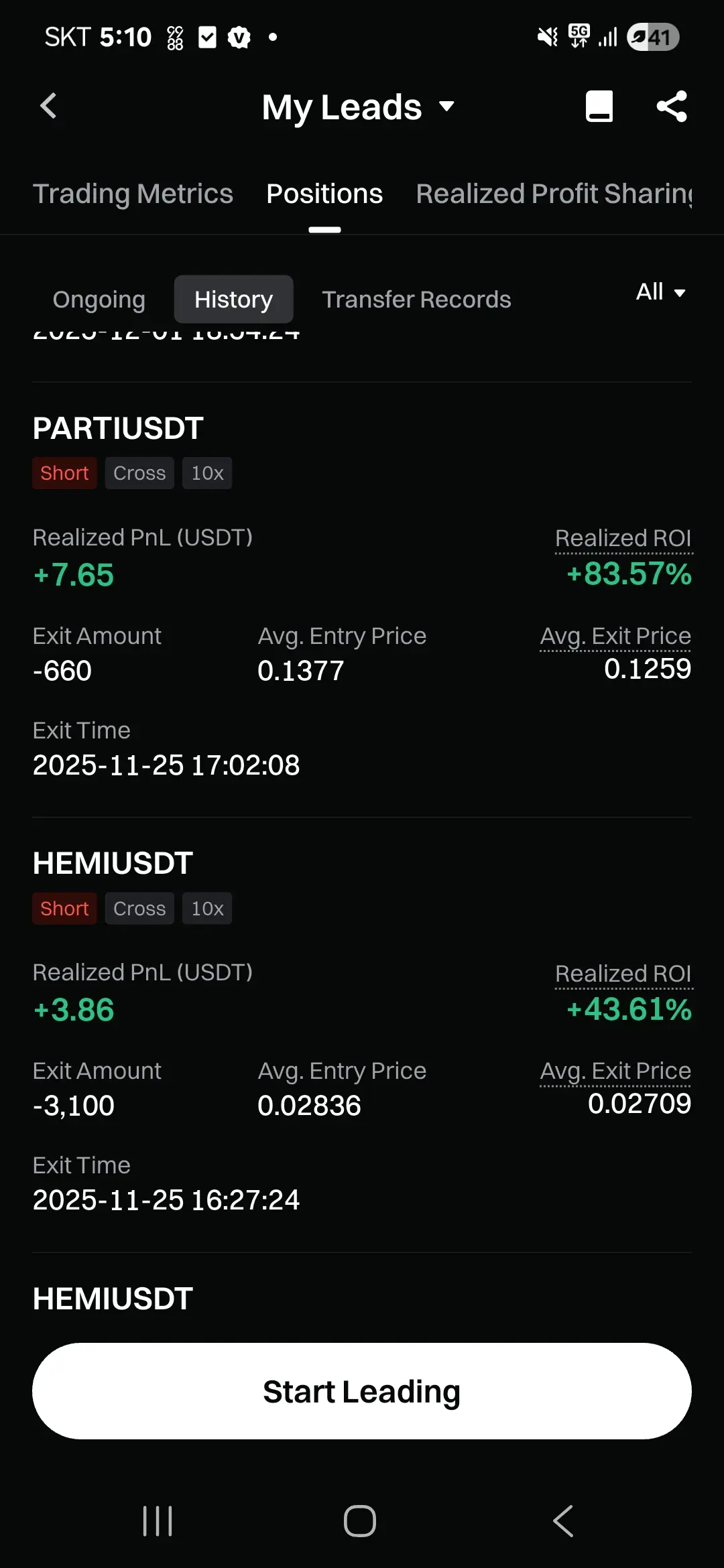Tap the Android home button

[x=360, y=1521]
